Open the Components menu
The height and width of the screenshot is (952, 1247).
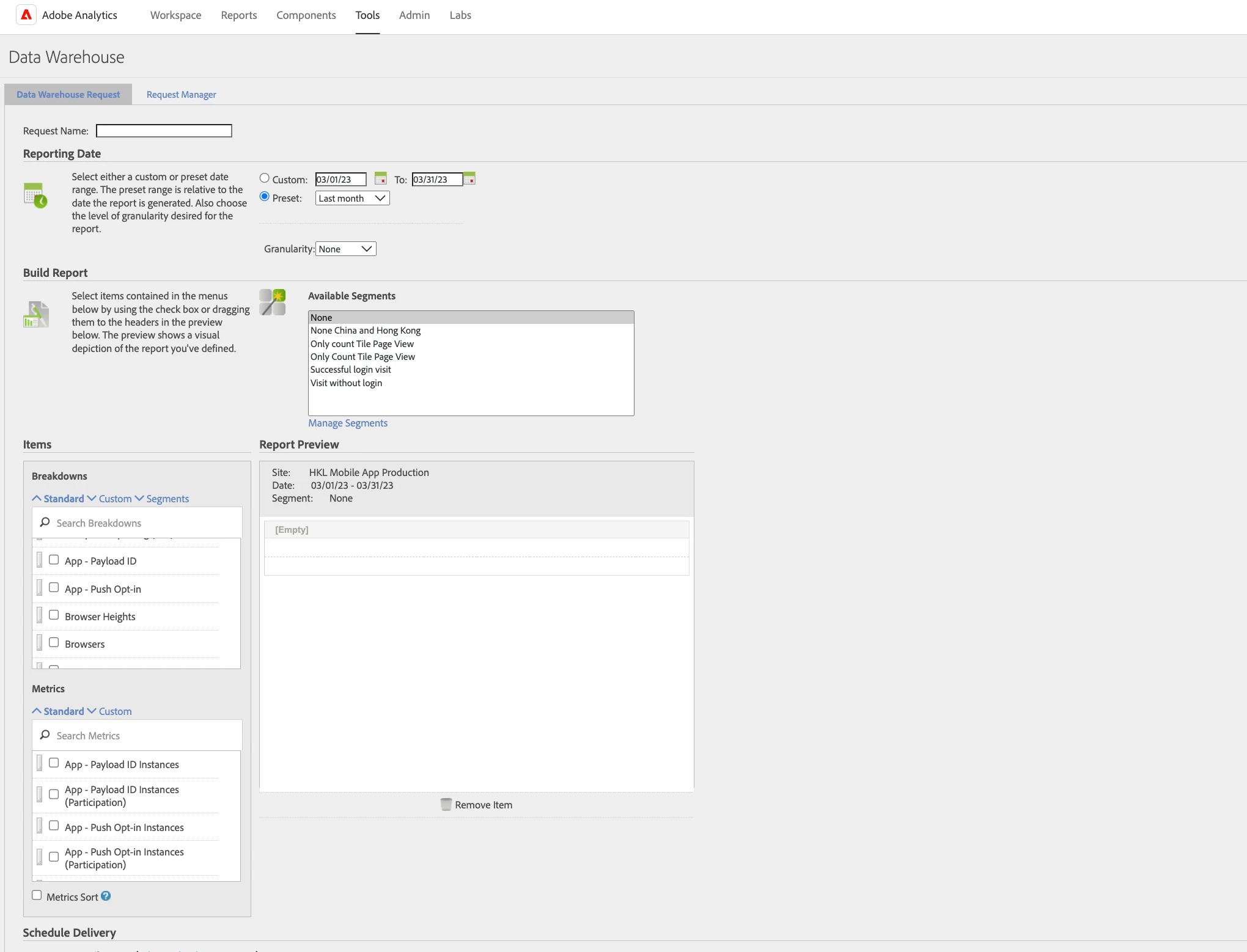306,15
